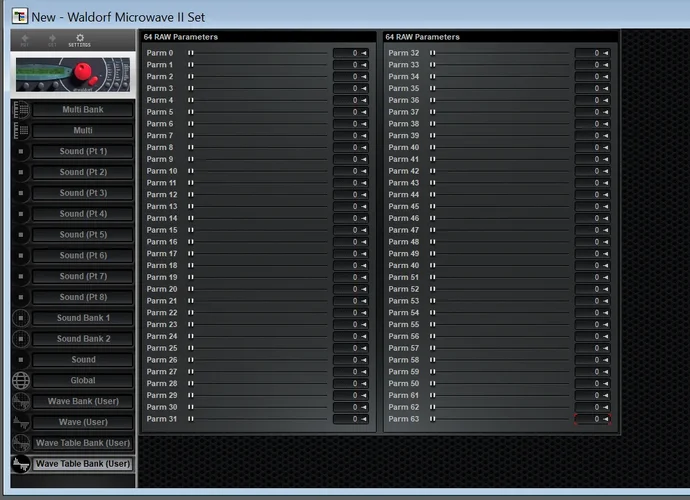
Task: Click the square icon beside Sound (Pt 3)
Action: pos(21,193)
